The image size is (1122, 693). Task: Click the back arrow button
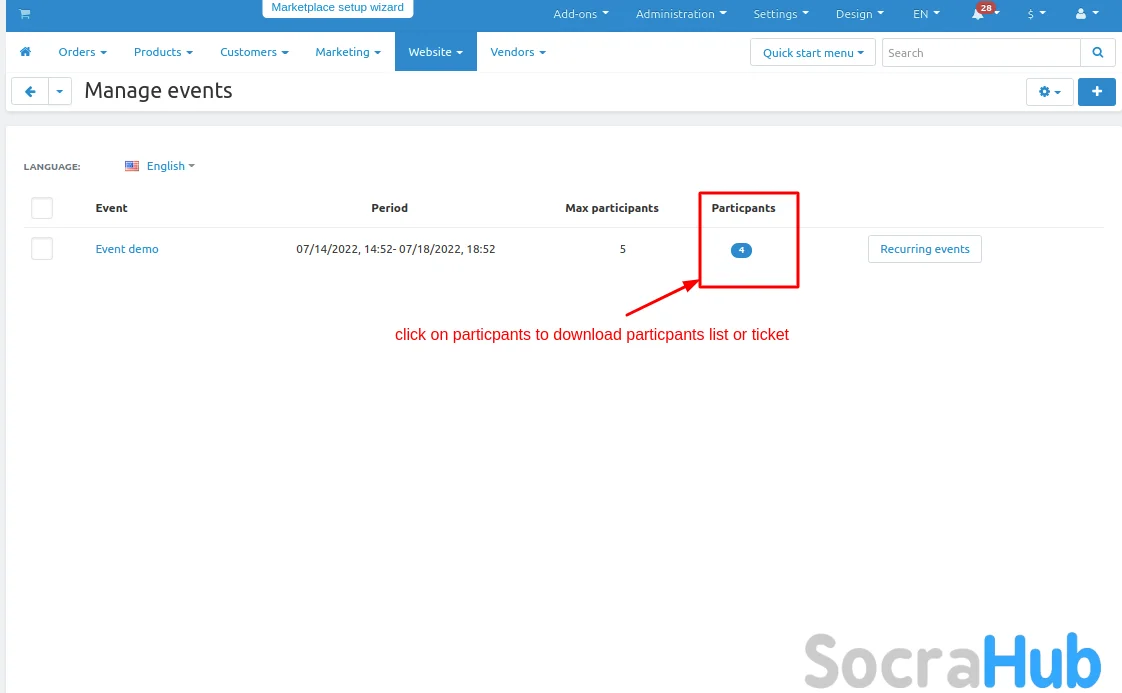[30, 91]
